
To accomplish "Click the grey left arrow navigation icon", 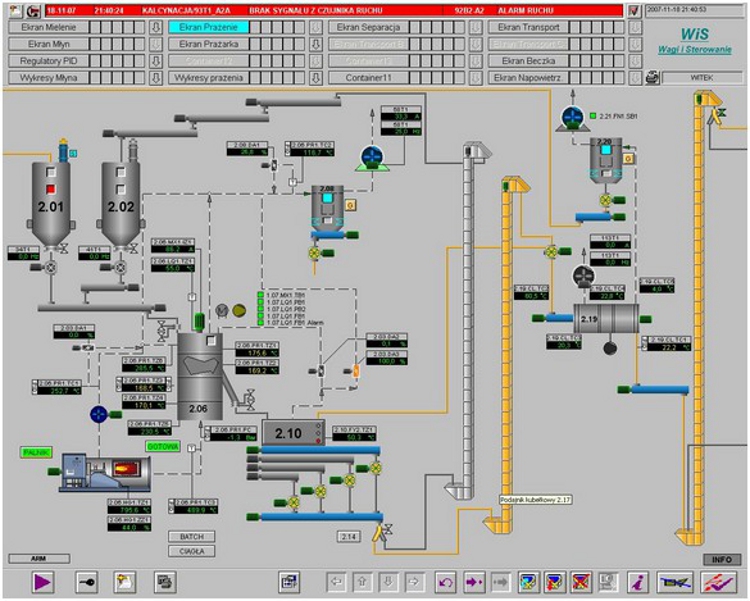I will click(x=337, y=582).
